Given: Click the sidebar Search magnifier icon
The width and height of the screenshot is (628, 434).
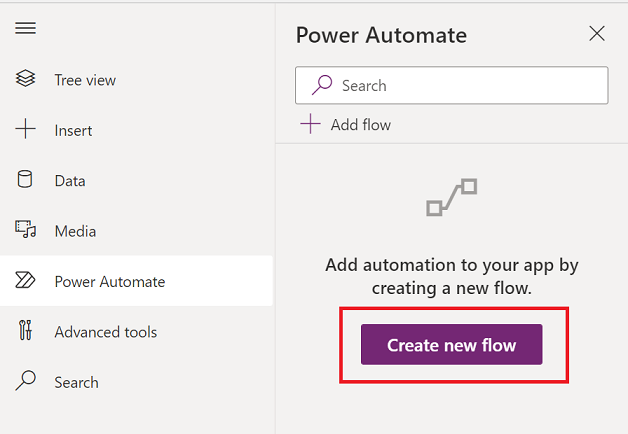Looking at the screenshot, I should click(x=26, y=380).
